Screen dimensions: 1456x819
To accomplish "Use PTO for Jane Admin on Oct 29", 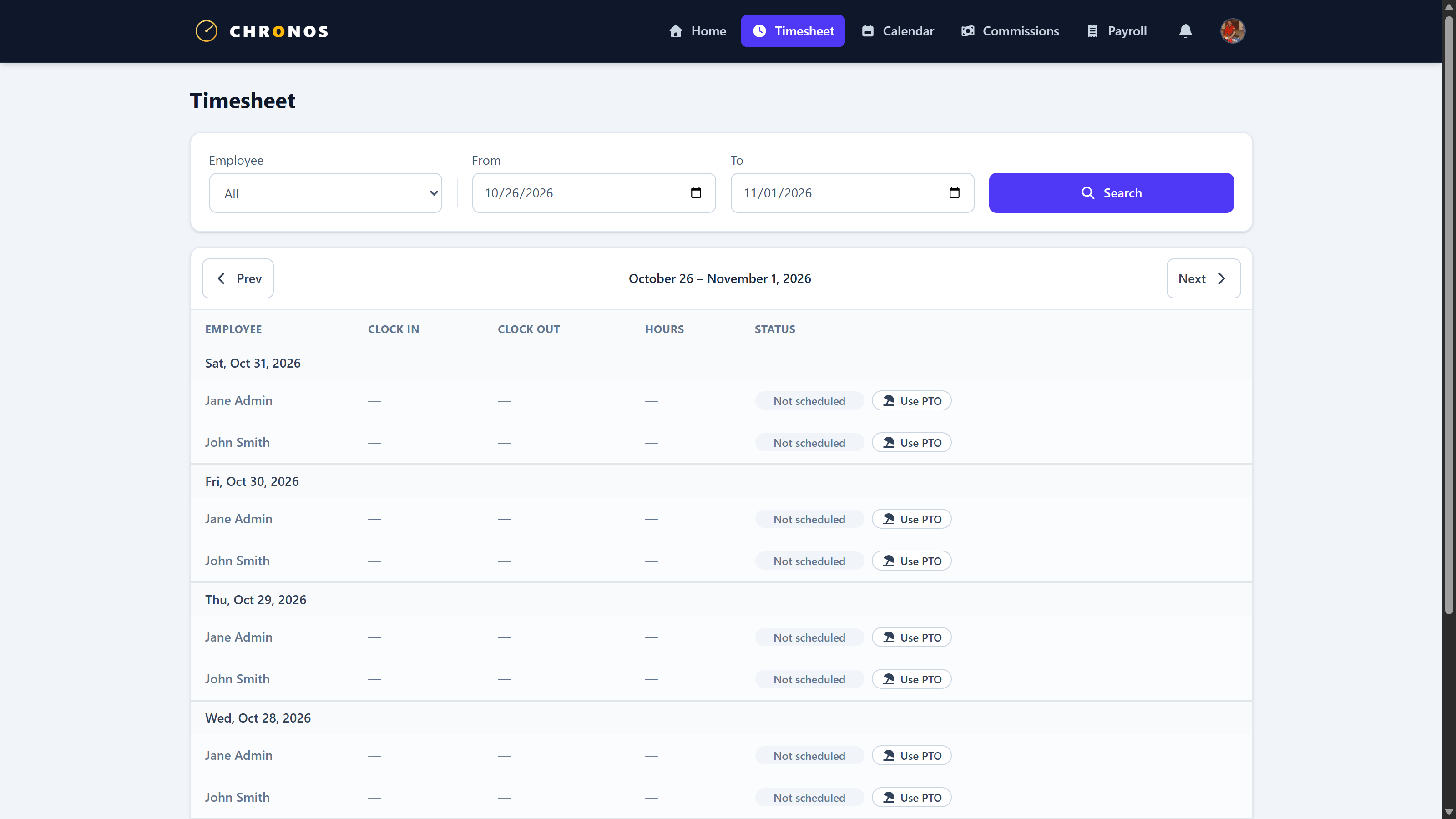I will pos(911,637).
